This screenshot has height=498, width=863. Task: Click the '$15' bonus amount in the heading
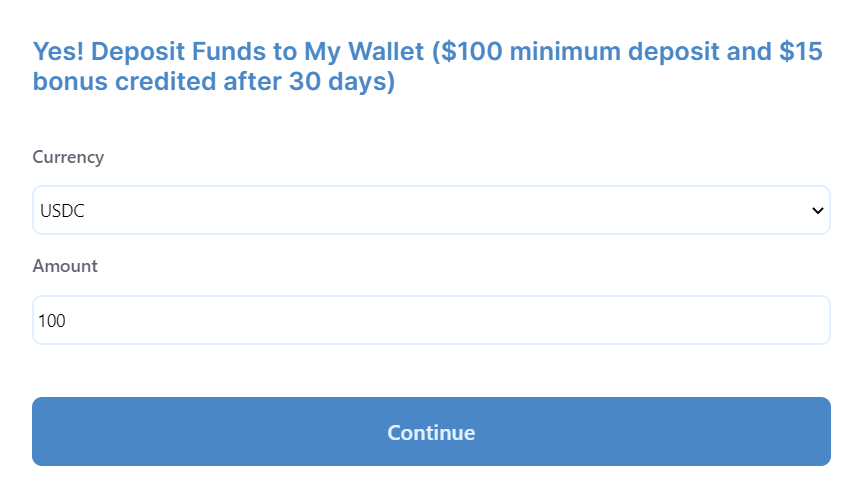(x=801, y=52)
